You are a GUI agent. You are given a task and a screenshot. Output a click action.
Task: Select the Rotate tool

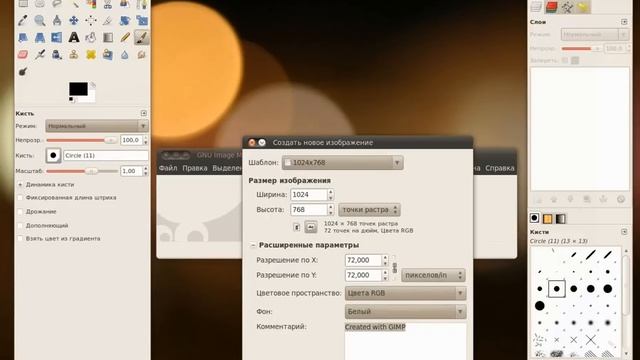tap(125, 20)
